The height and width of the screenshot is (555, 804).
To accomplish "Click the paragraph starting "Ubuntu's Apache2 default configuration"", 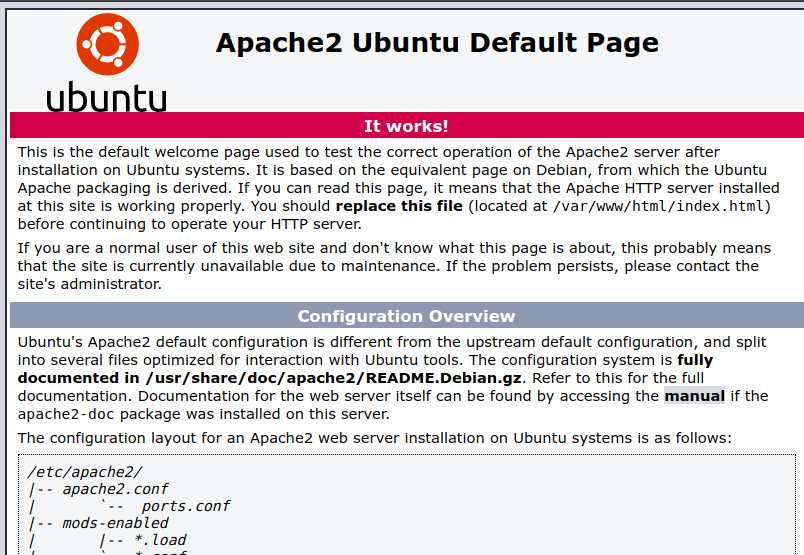I will coord(392,378).
